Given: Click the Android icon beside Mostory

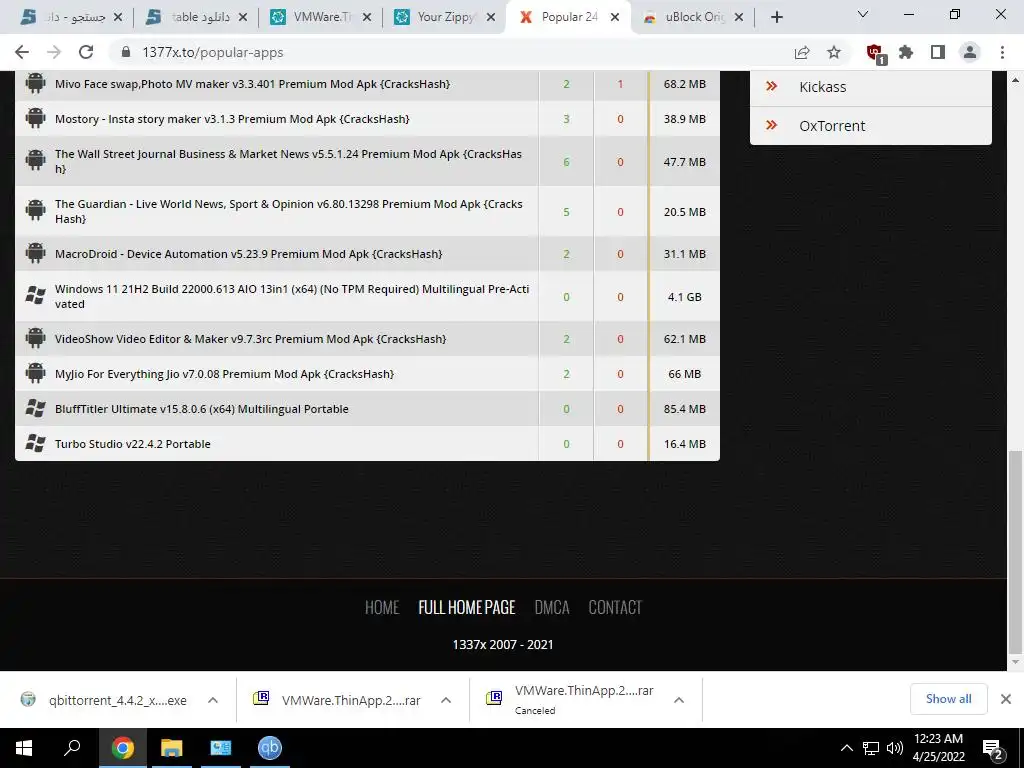Looking at the screenshot, I should 35,118.
